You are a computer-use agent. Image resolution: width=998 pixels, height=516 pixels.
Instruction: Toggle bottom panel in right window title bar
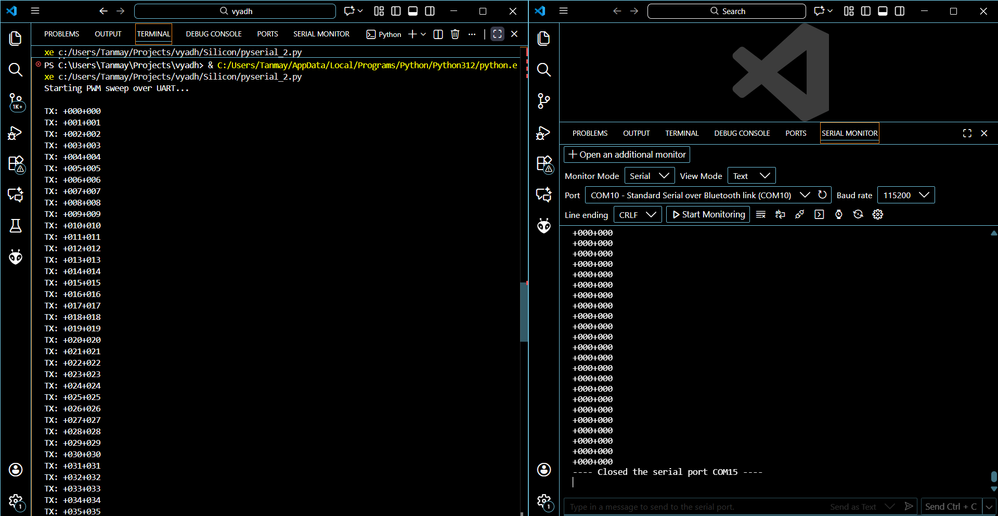[883, 11]
